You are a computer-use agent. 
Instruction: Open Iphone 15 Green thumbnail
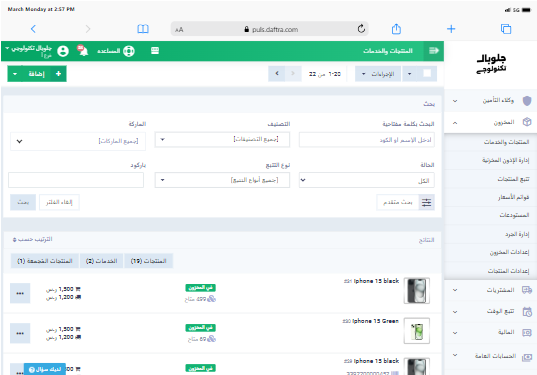pos(417,331)
